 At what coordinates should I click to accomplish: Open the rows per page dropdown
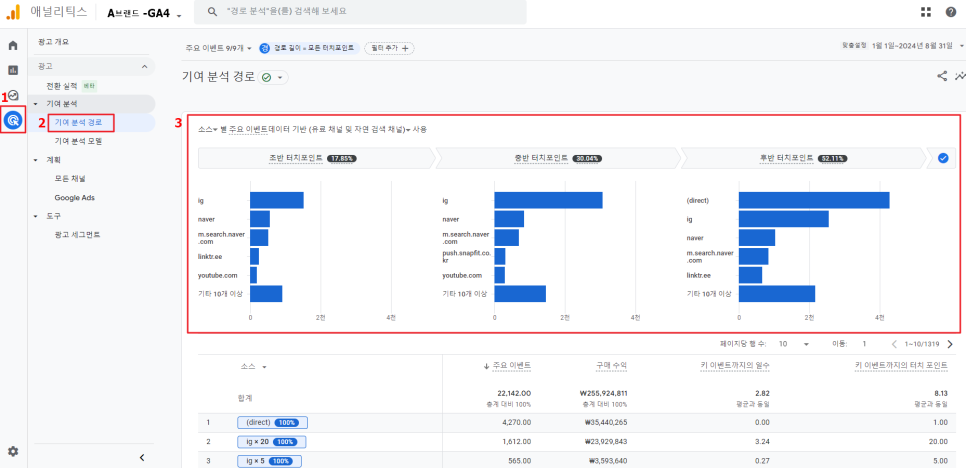[794, 344]
